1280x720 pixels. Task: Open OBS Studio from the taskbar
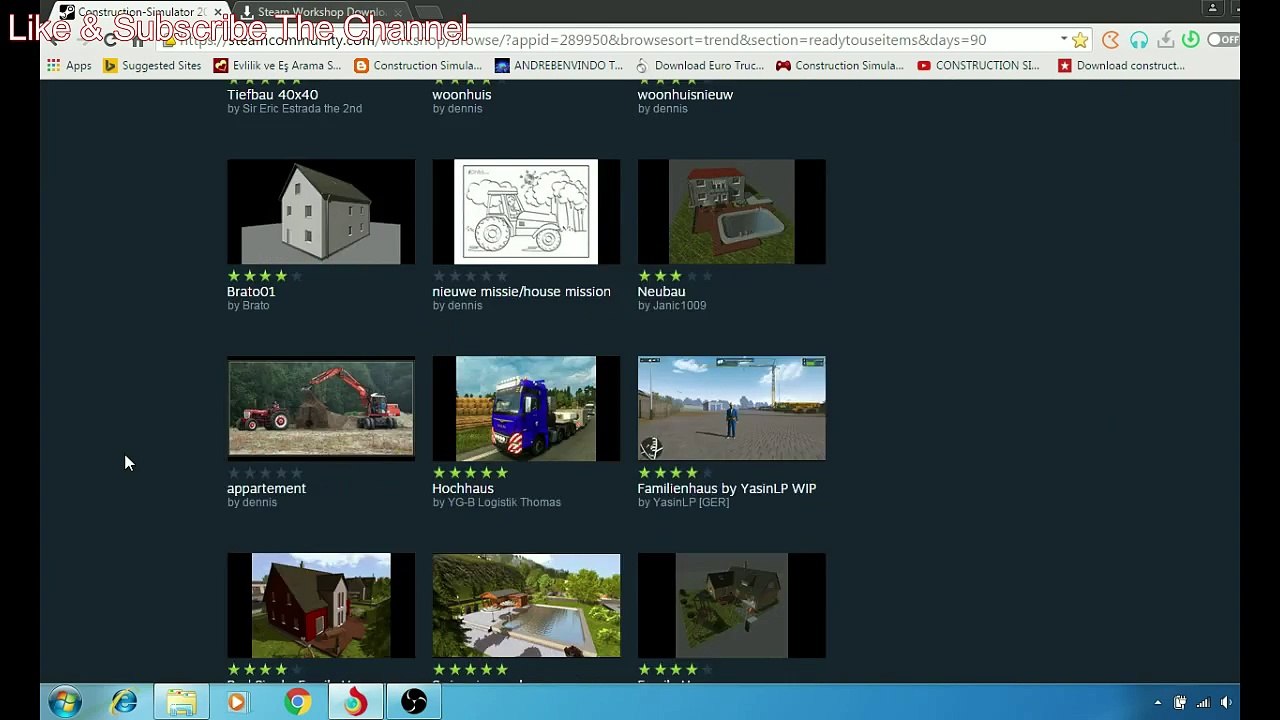tap(414, 702)
